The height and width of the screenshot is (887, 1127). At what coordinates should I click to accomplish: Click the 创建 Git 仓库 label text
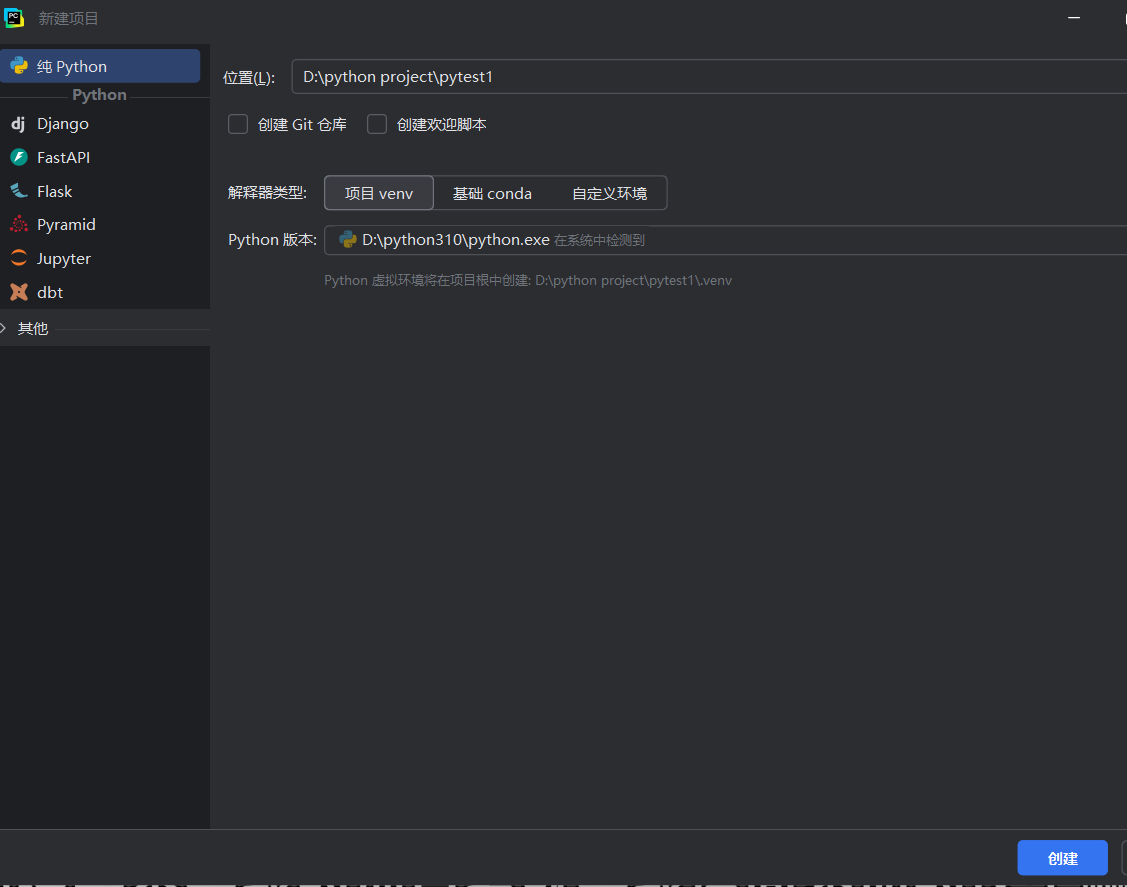302,124
